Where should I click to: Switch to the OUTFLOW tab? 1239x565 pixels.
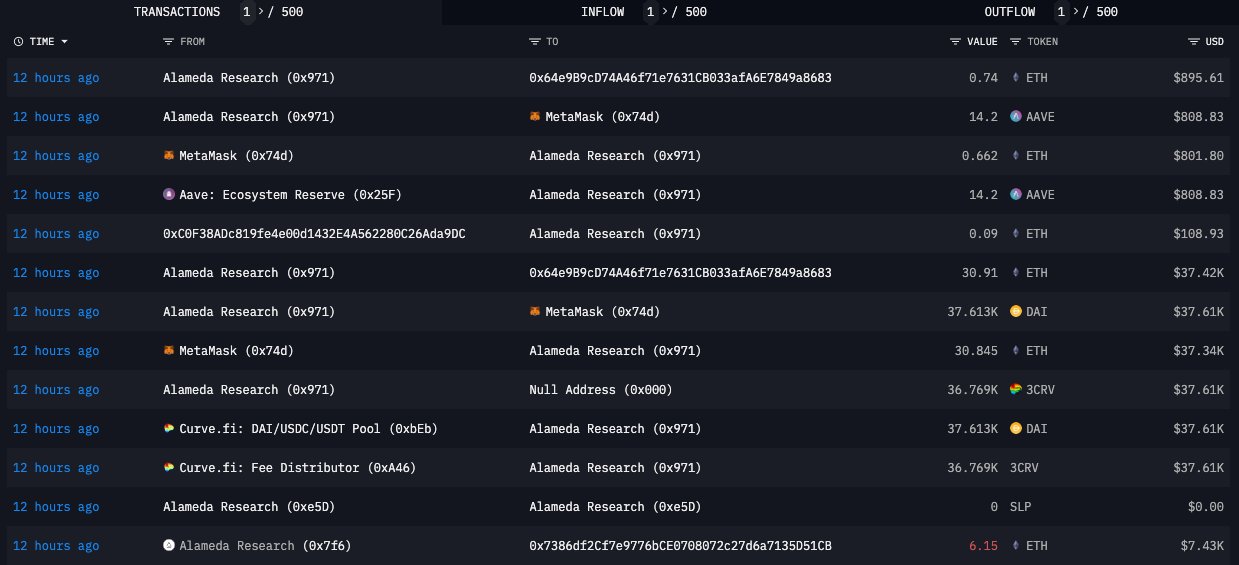coord(1010,12)
